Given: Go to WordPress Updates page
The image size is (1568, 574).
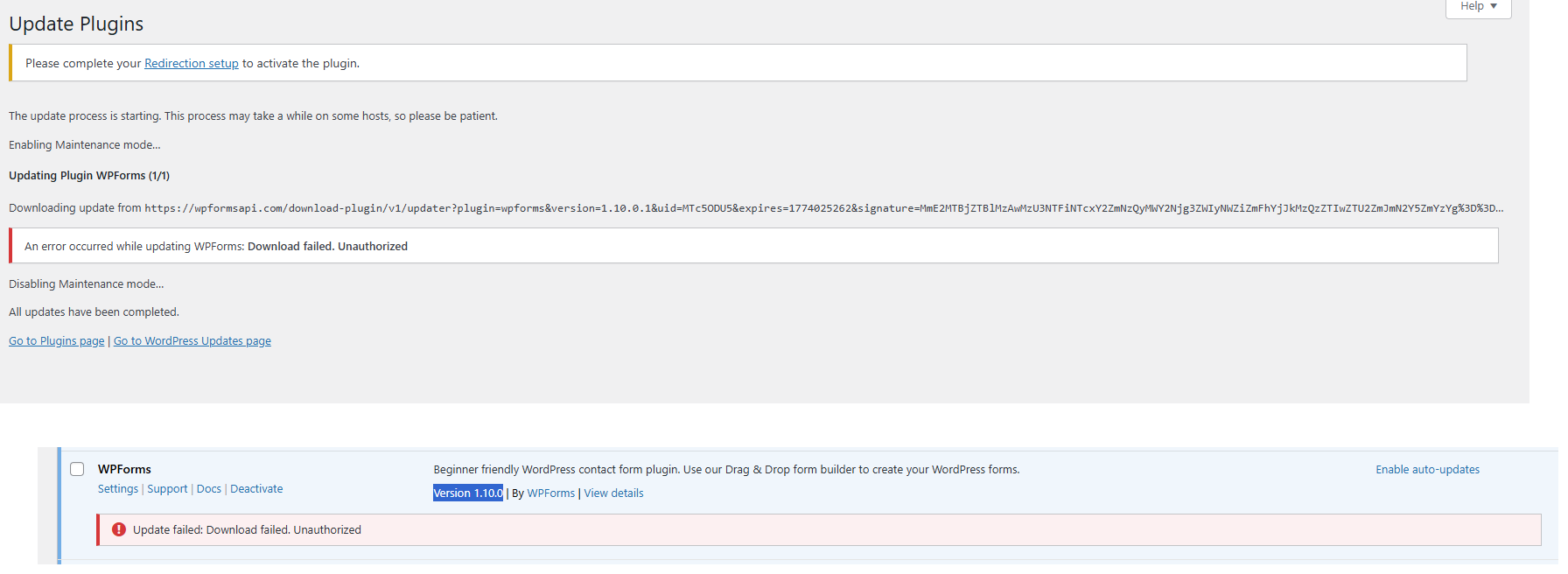Looking at the screenshot, I should 192,341.
